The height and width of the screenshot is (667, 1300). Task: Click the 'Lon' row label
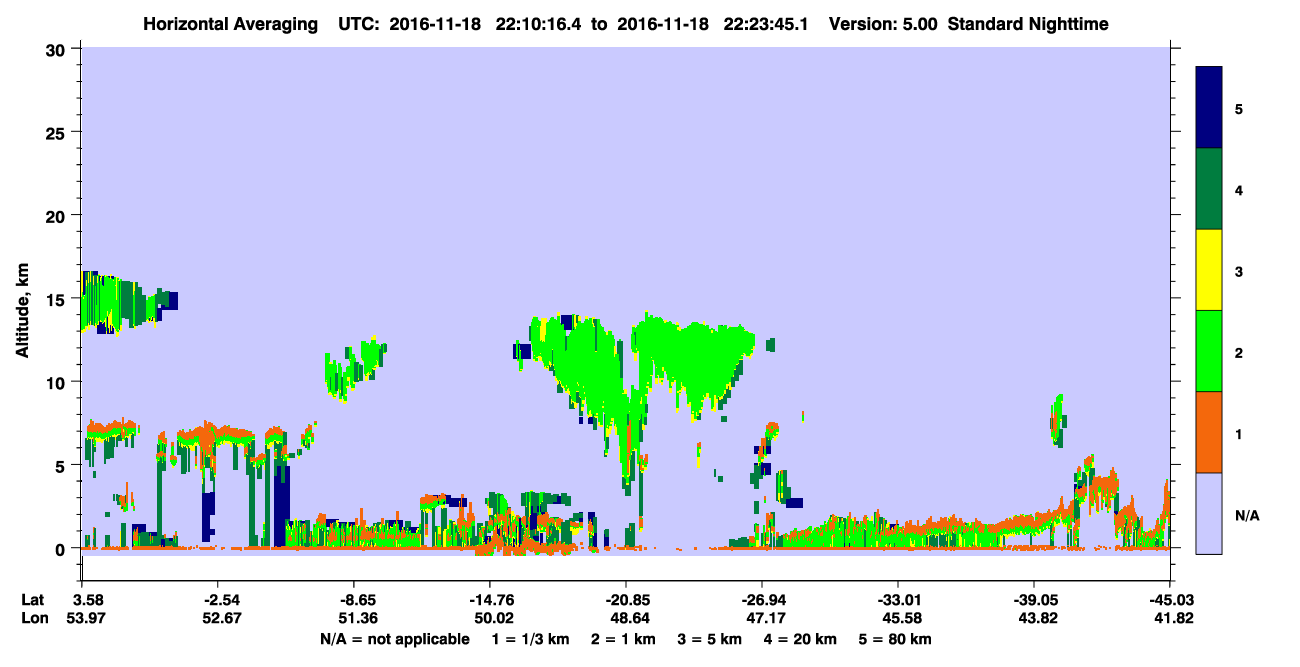(33, 618)
